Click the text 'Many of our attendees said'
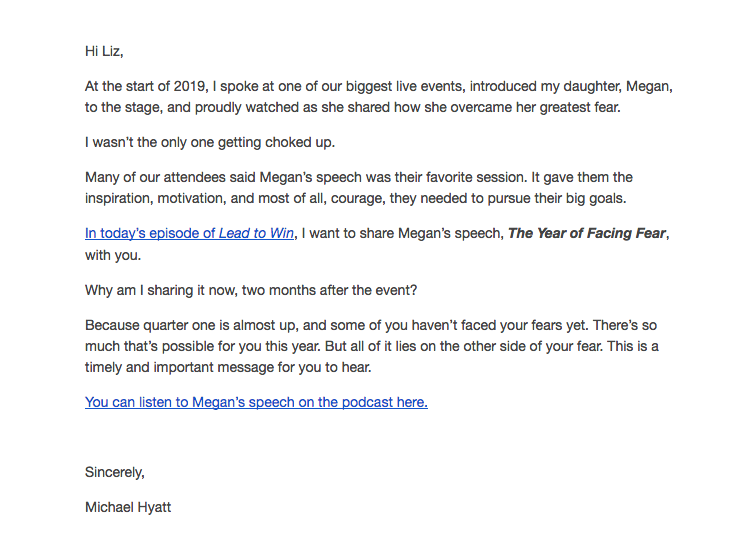 [x=170, y=177]
